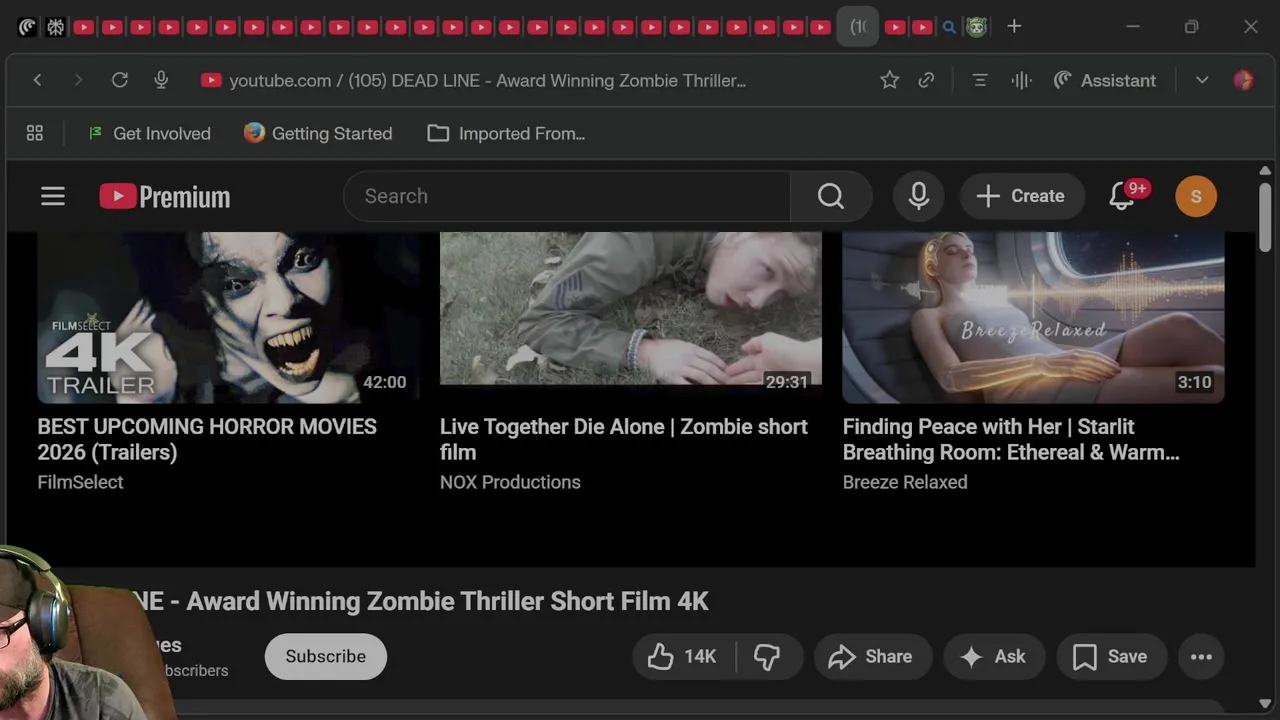Focus the YouTube search field
The height and width of the screenshot is (720, 1280).
pos(567,196)
